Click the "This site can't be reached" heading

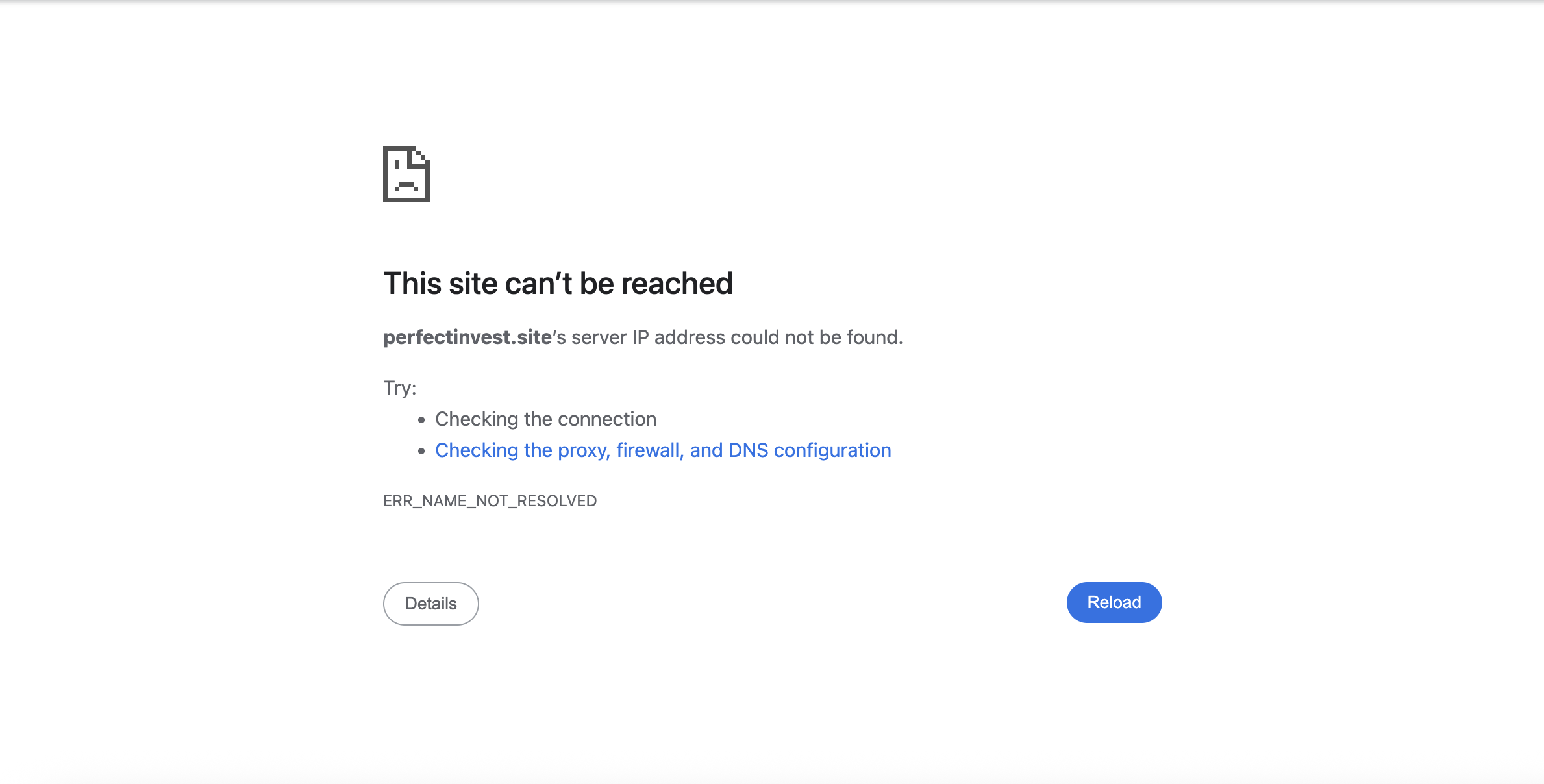(558, 284)
